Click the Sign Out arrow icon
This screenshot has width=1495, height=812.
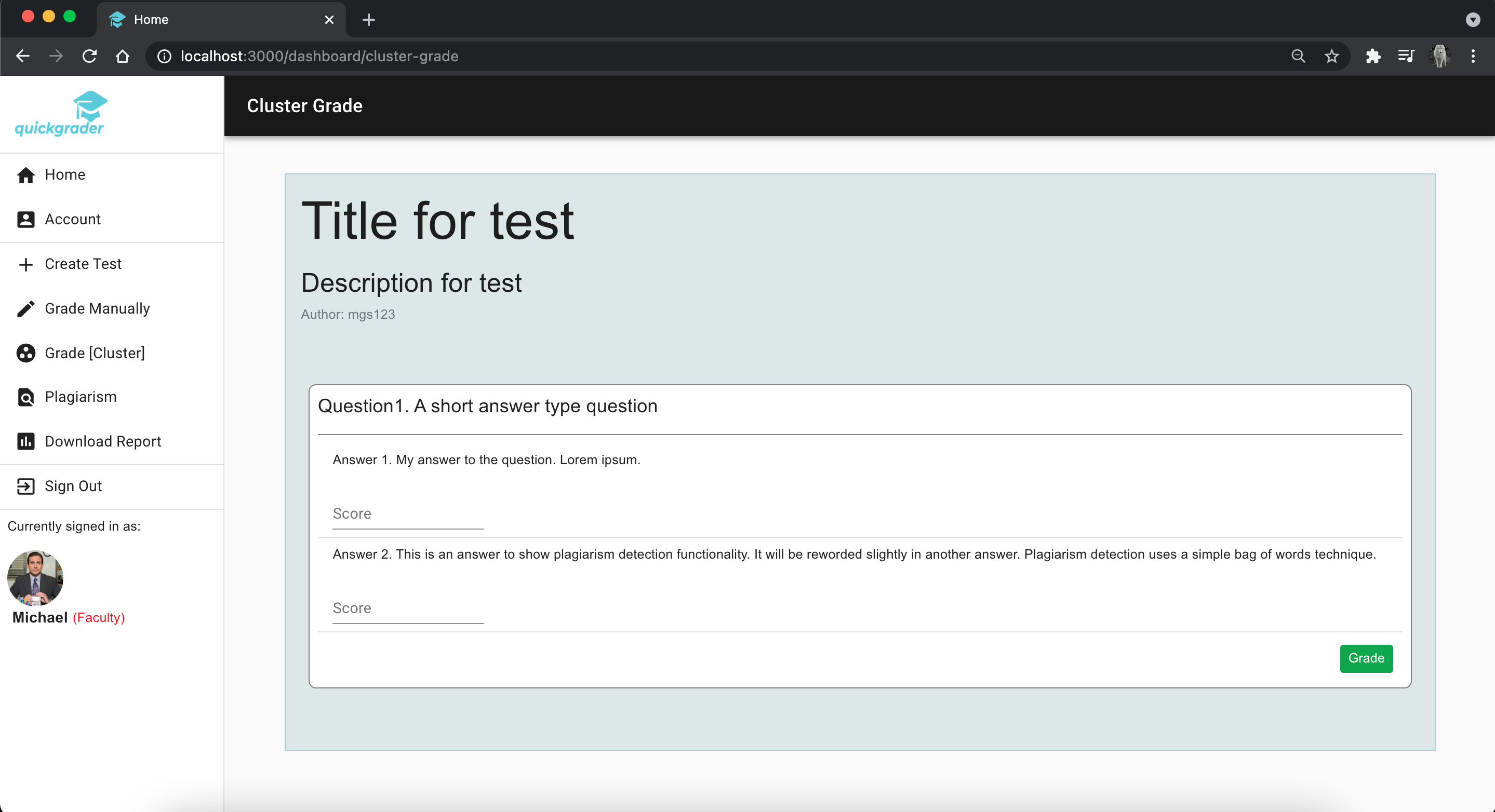point(25,486)
